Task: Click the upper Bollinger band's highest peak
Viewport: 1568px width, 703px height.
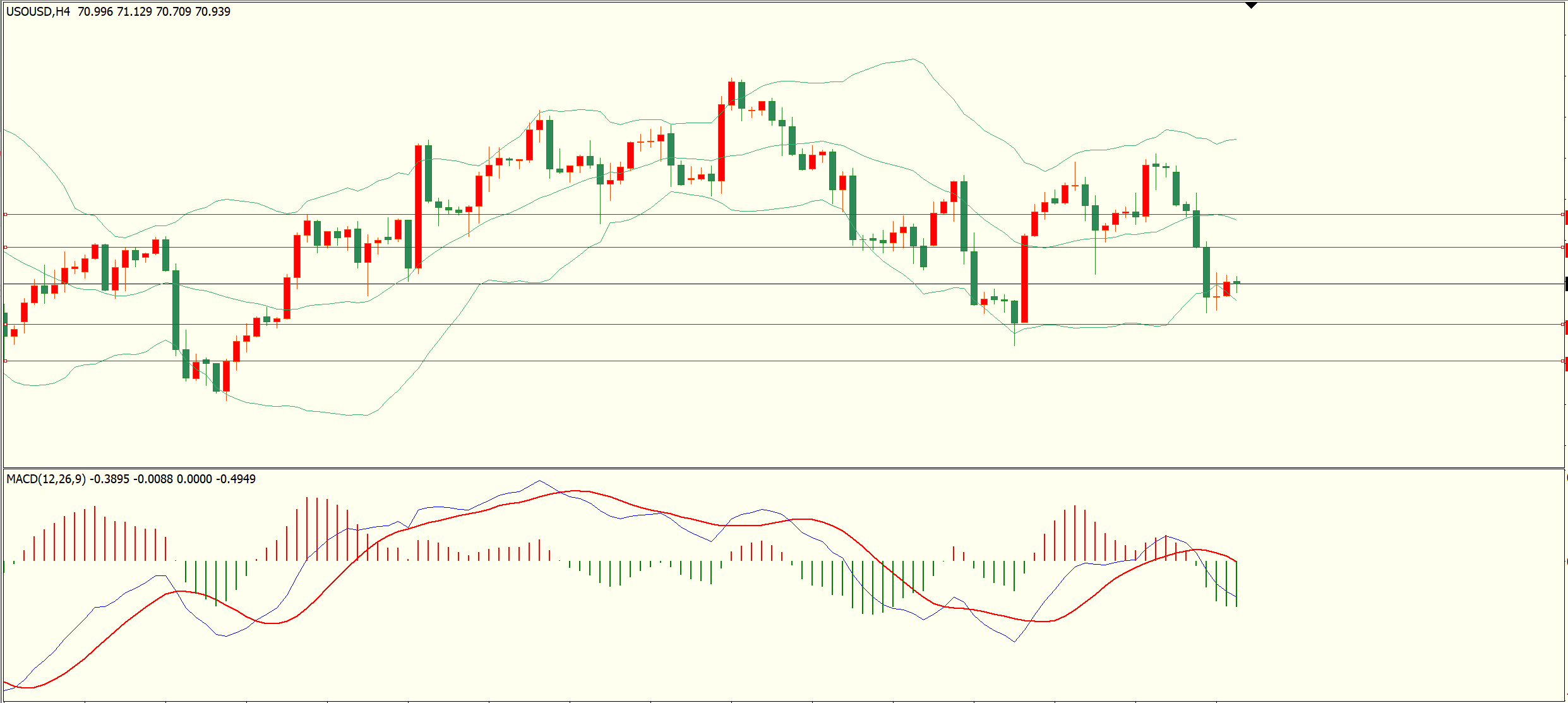Action: coord(913,59)
